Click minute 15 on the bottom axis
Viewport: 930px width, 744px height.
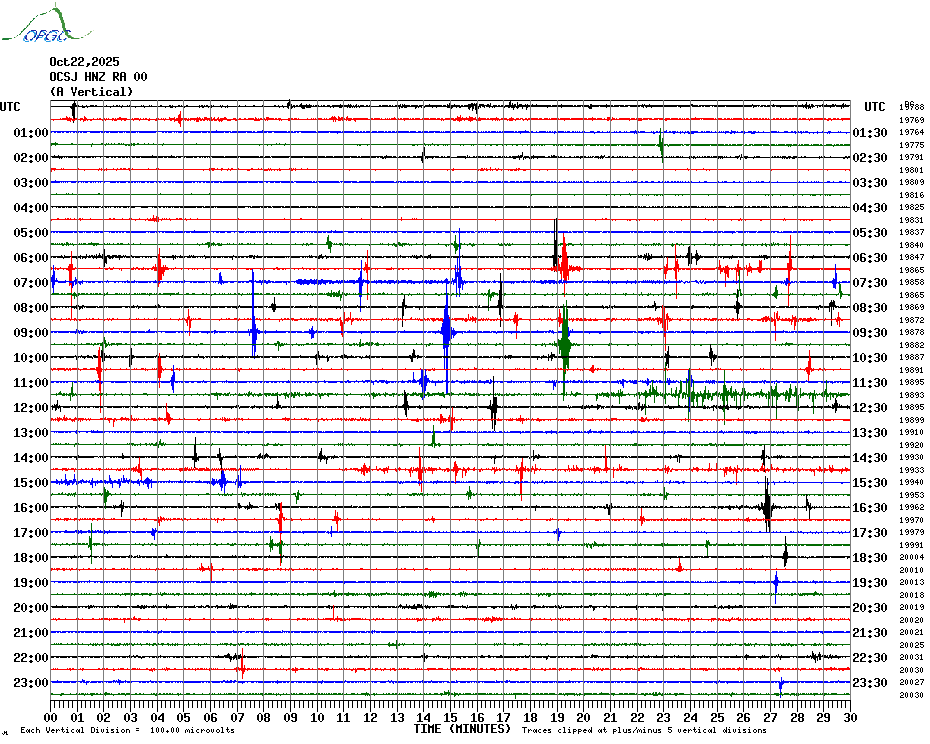pyautogui.click(x=450, y=717)
